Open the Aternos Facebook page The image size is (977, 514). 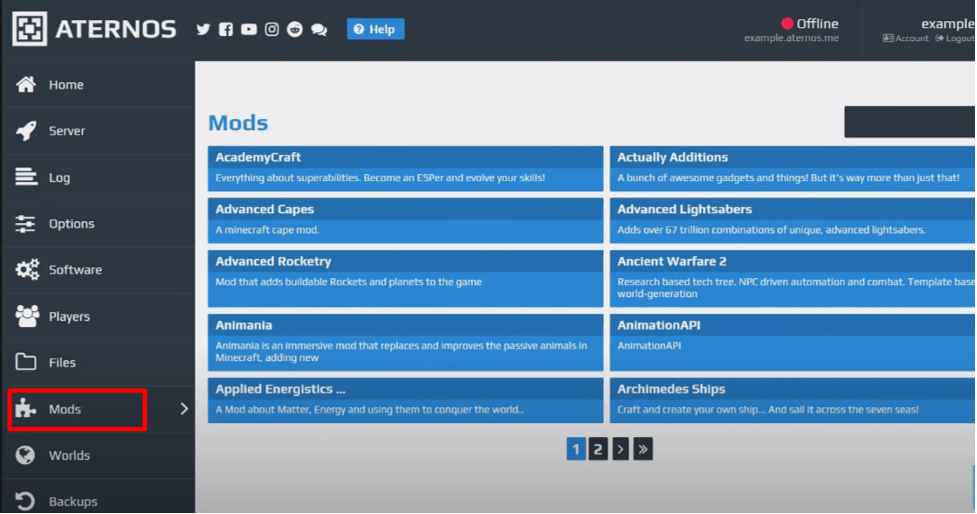226,29
